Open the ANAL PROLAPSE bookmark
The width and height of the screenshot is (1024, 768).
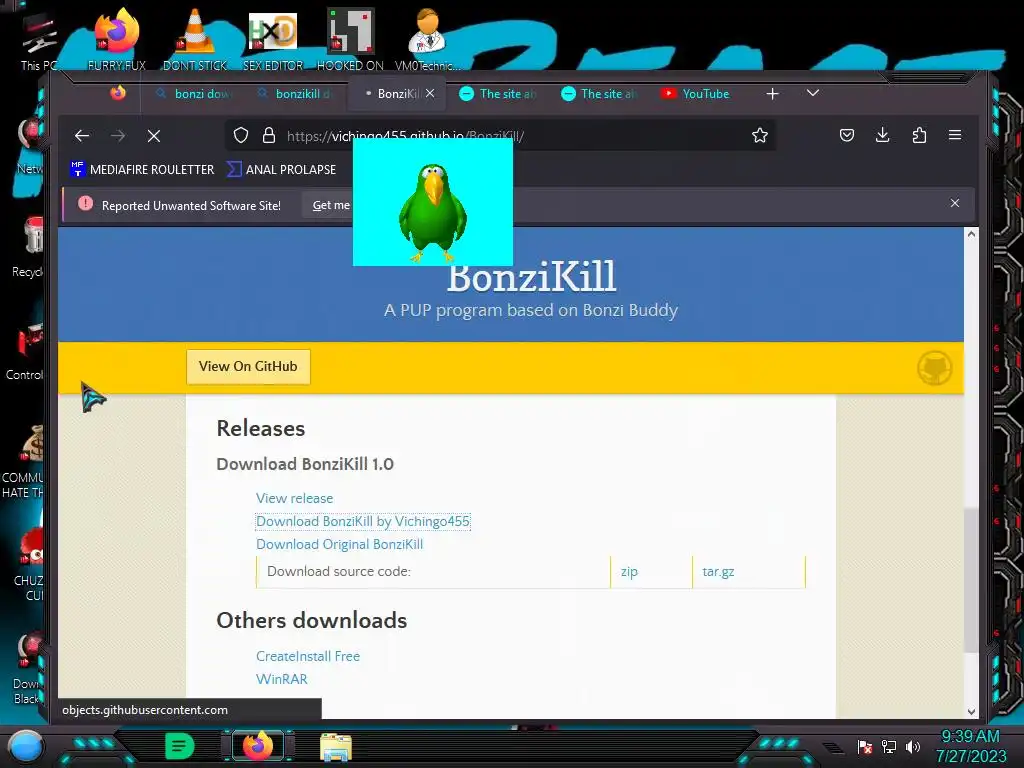281,170
